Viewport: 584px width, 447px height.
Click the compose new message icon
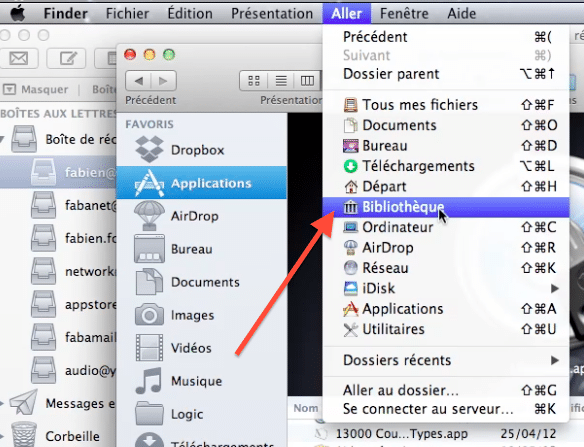68,58
